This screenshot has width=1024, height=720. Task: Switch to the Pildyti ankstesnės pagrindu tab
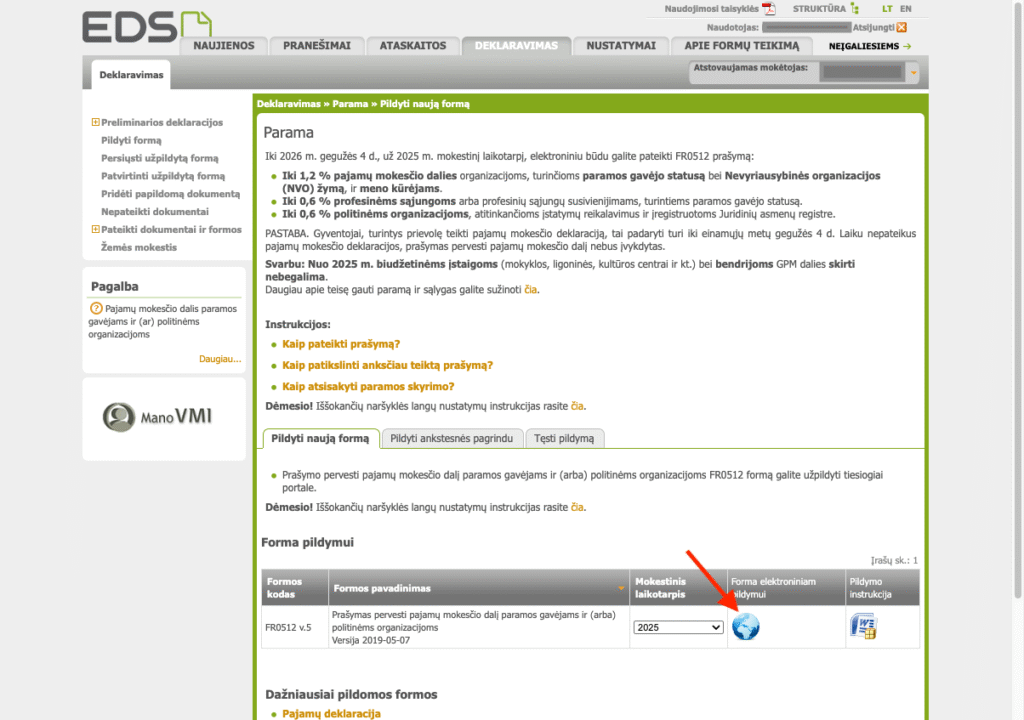pyautogui.click(x=452, y=438)
